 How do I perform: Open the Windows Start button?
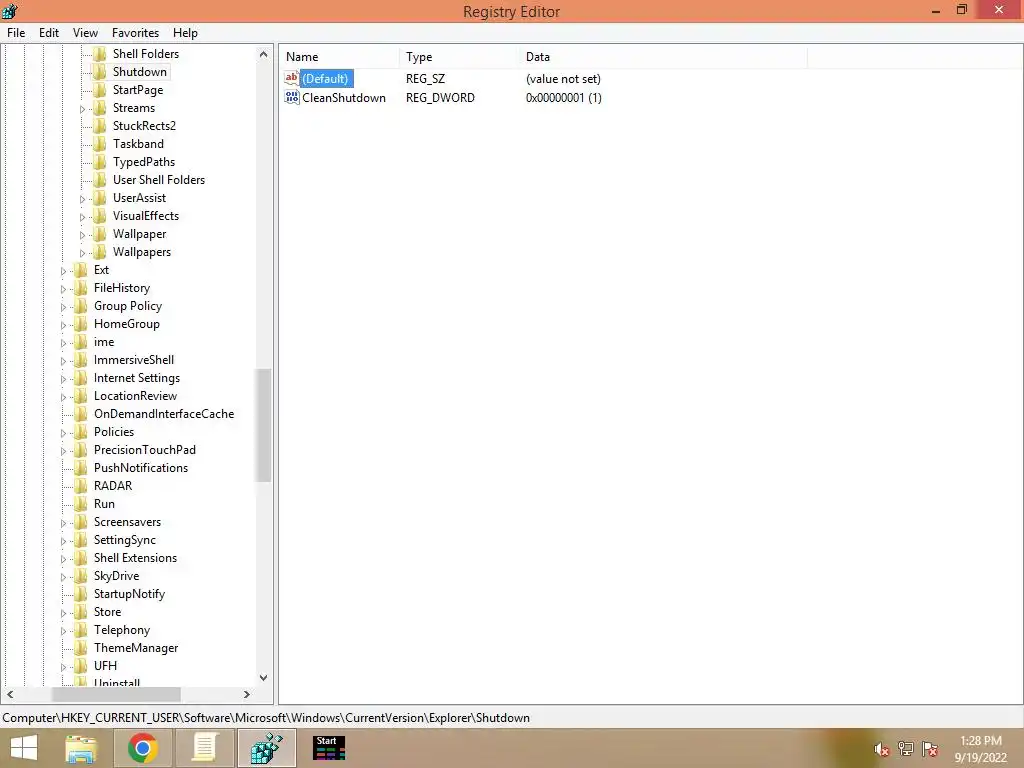[x=24, y=748]
